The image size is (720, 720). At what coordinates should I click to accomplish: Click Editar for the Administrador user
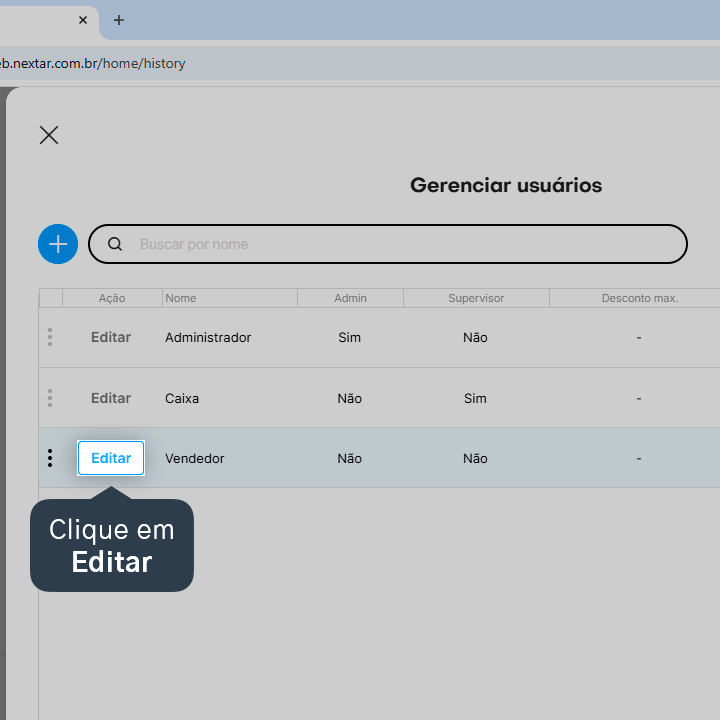coord(111,337)
